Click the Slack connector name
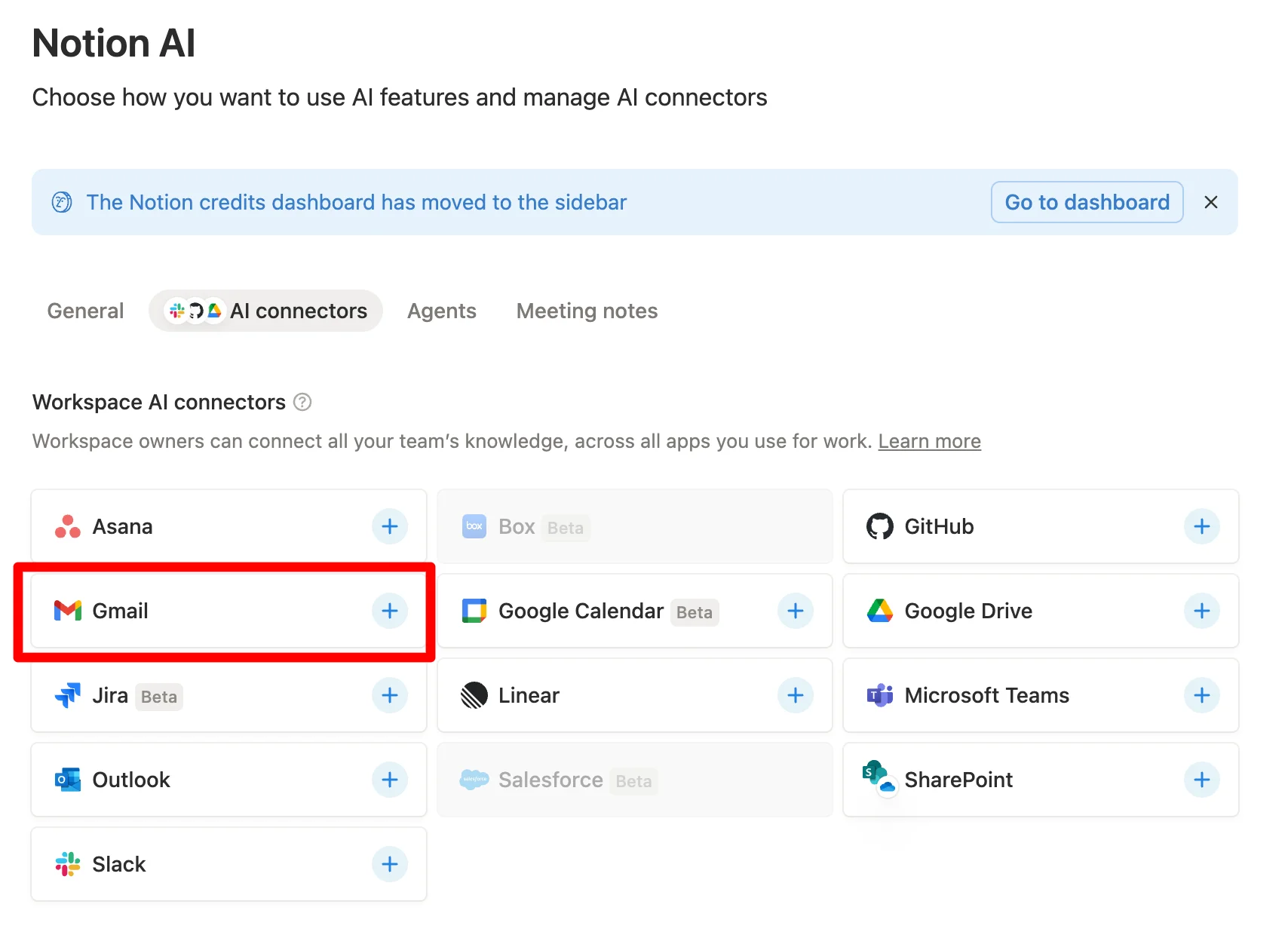 119,864
